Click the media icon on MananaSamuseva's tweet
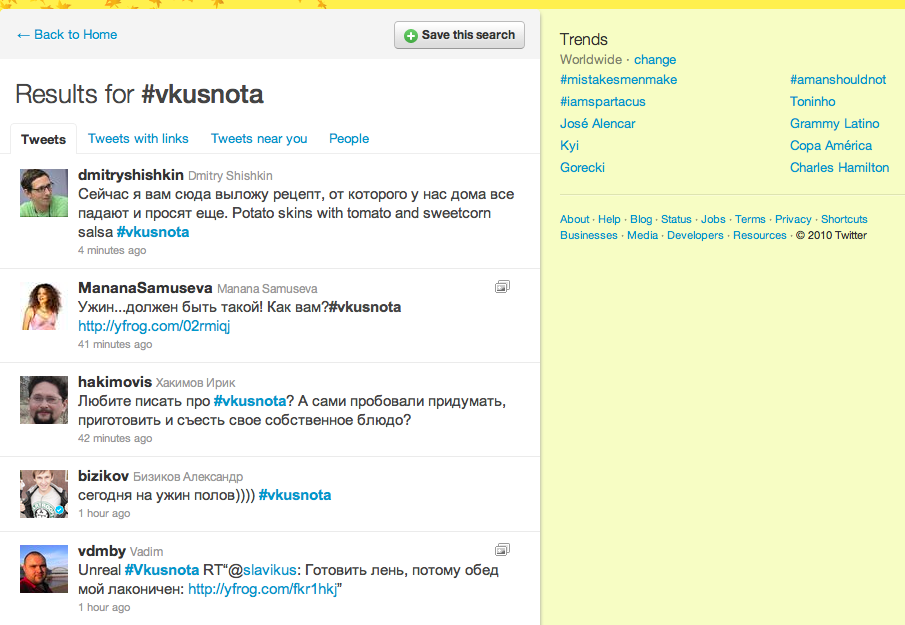905x625 pixels. pos(502,287)
